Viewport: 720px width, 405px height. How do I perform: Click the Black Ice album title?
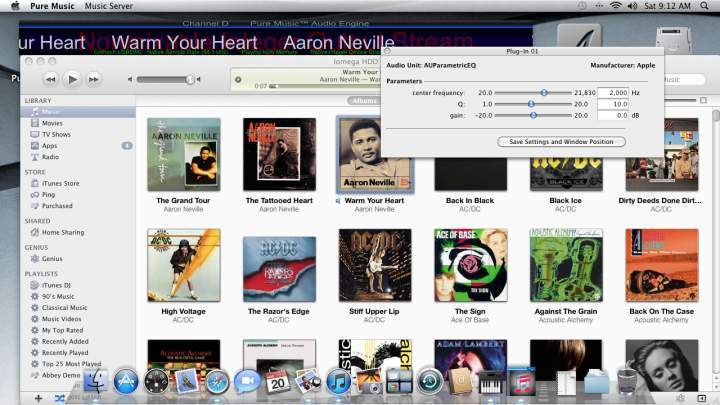pos(565,201)
